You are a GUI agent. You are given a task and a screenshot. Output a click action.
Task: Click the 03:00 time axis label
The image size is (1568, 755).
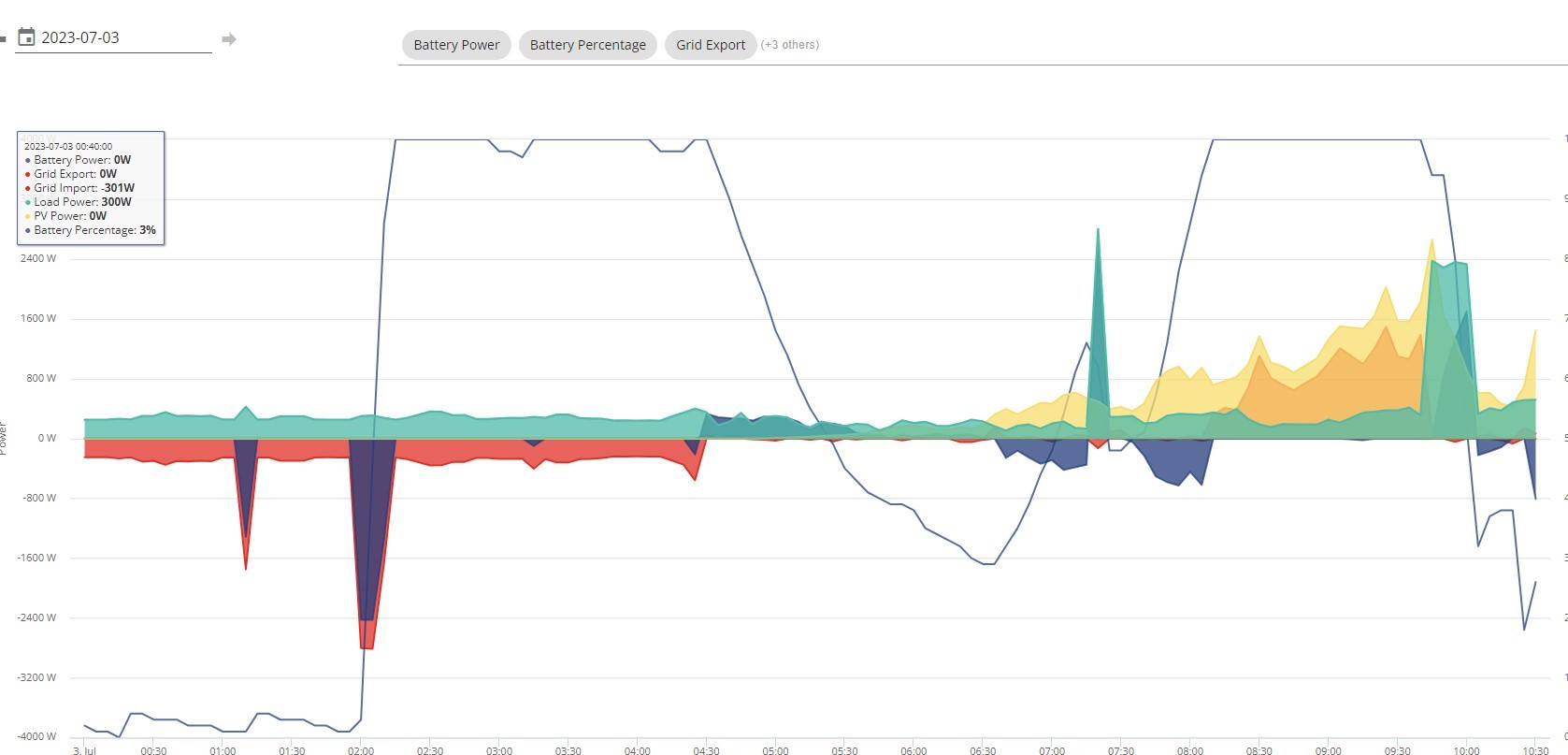pyautogui.click(x=499, y=750)
